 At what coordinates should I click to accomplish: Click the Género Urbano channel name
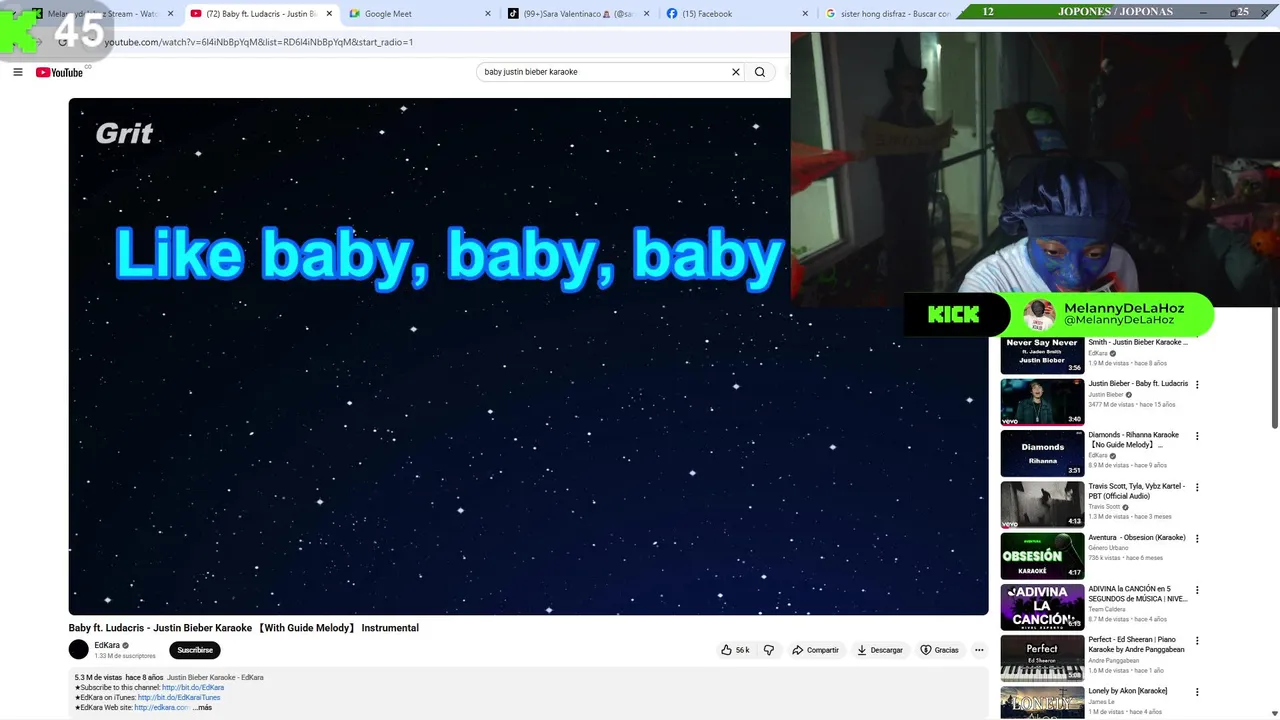1108,548
